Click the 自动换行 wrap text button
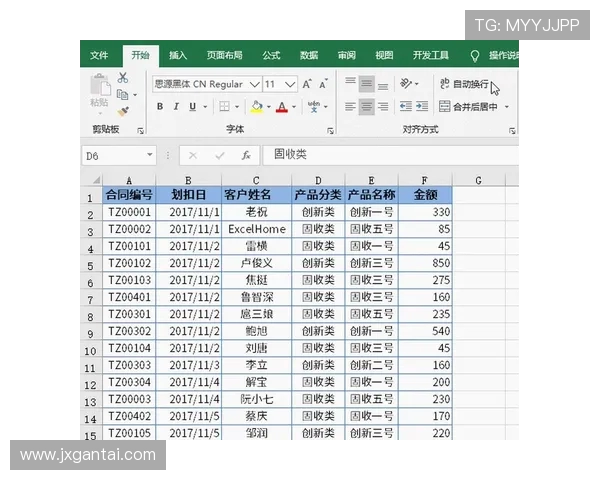This screenshot has width=600, height=480. point(464,85)
